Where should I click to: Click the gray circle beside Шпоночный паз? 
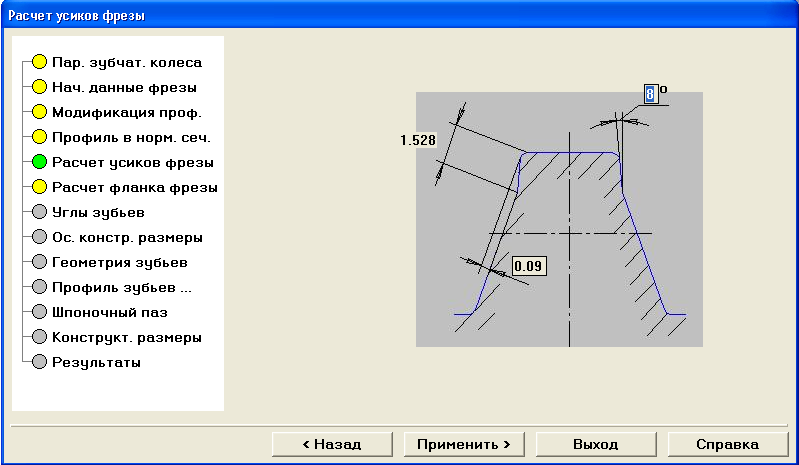pyautogui.click(x=39, y=312)
